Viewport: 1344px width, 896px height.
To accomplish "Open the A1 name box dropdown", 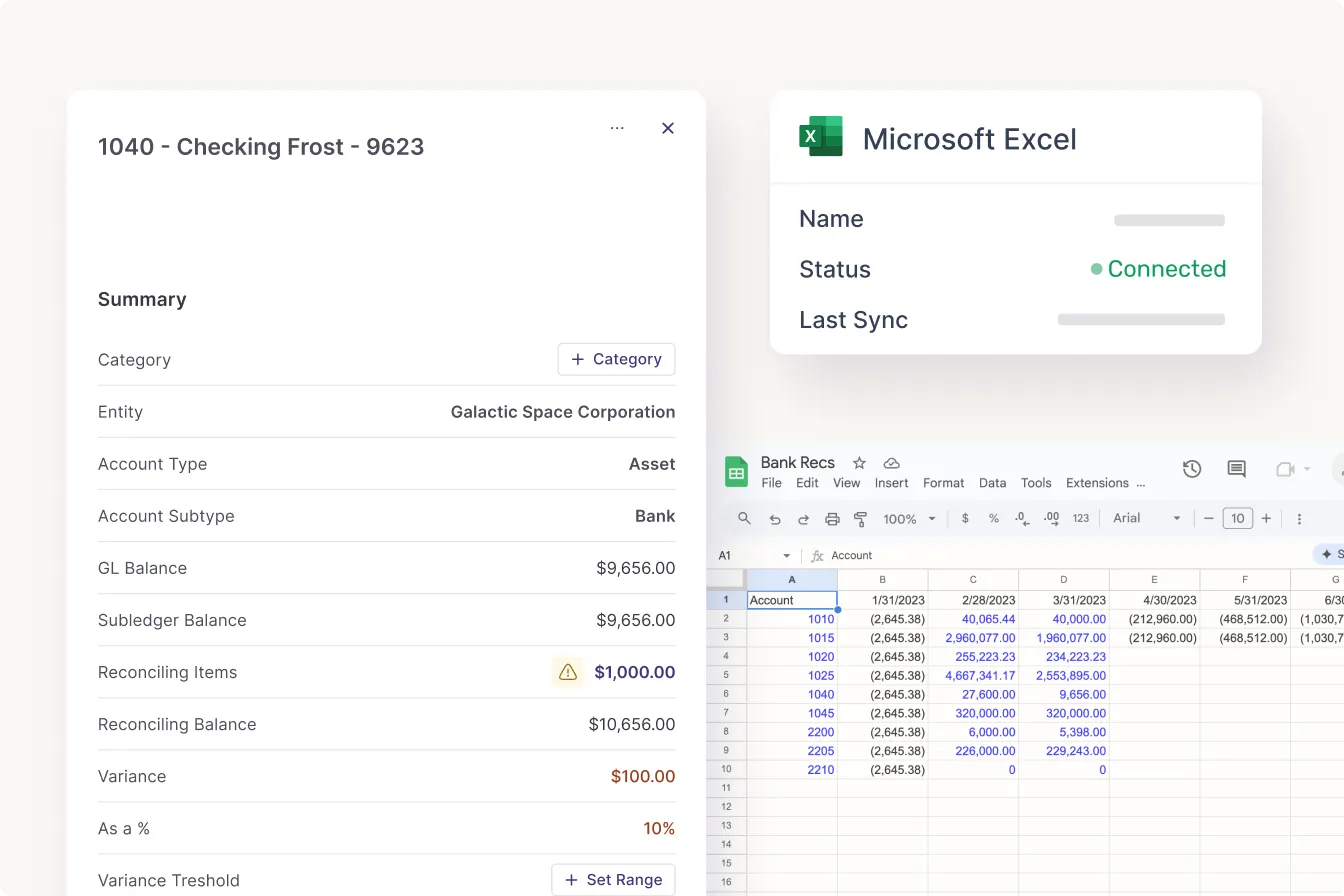I will [x=787, y=556].
